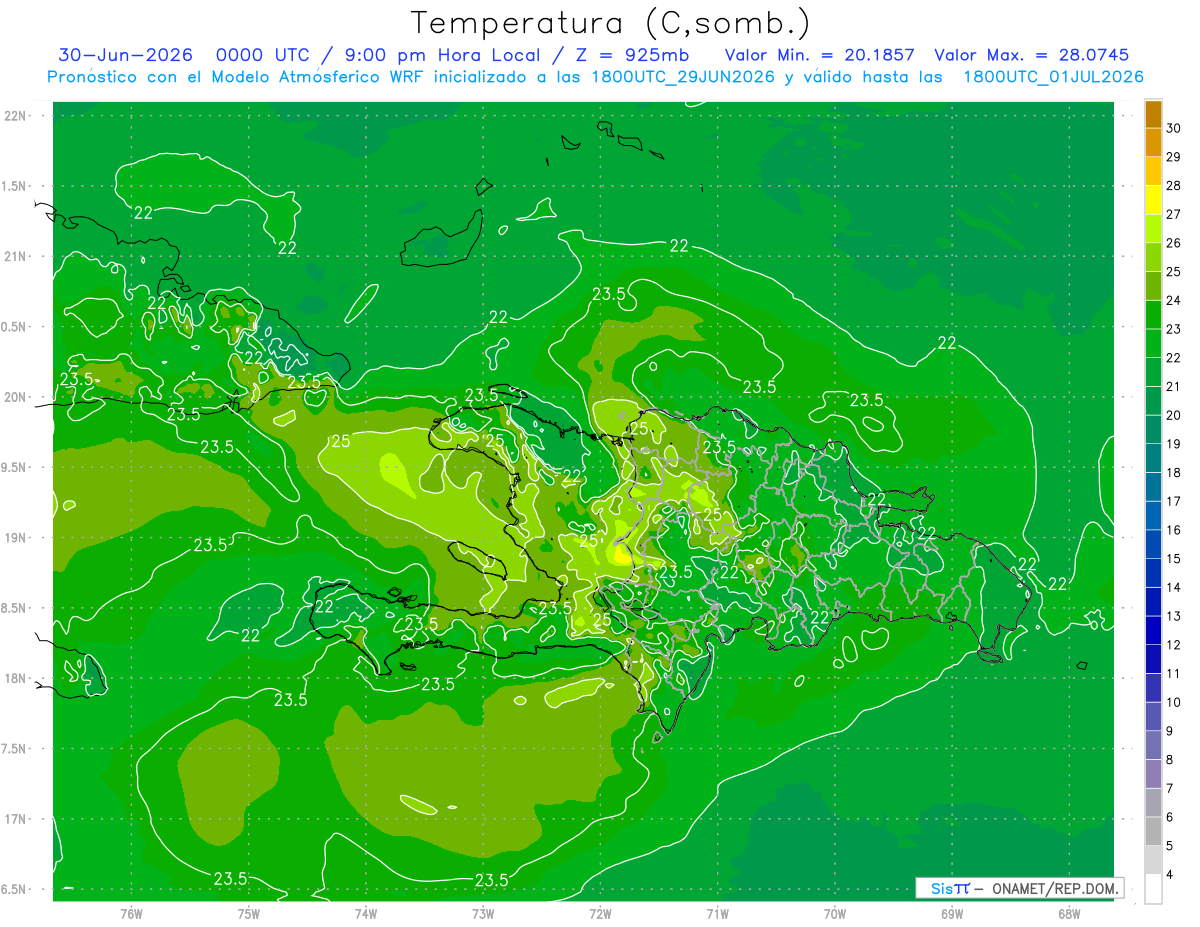Click the Sisπ logo text in the credit box
Viewport: 1200px width, 927px height.
click(950, 888)
